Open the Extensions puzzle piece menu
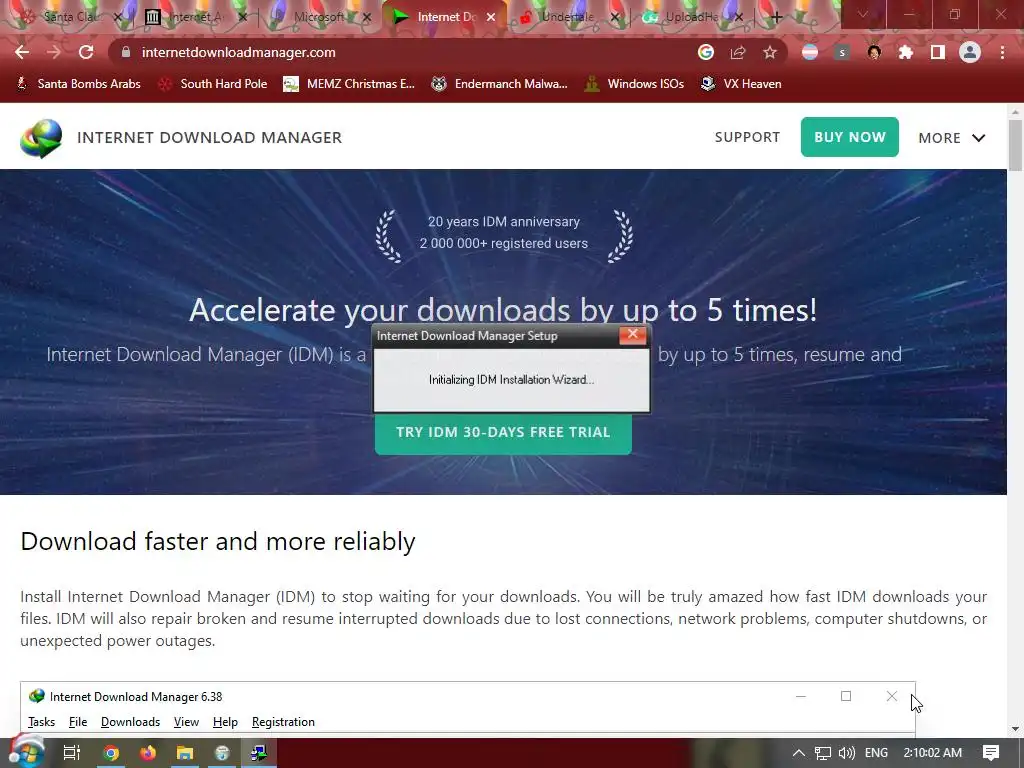The width and height of the screenshot is (1024, 768). click(x=906, y=52)
